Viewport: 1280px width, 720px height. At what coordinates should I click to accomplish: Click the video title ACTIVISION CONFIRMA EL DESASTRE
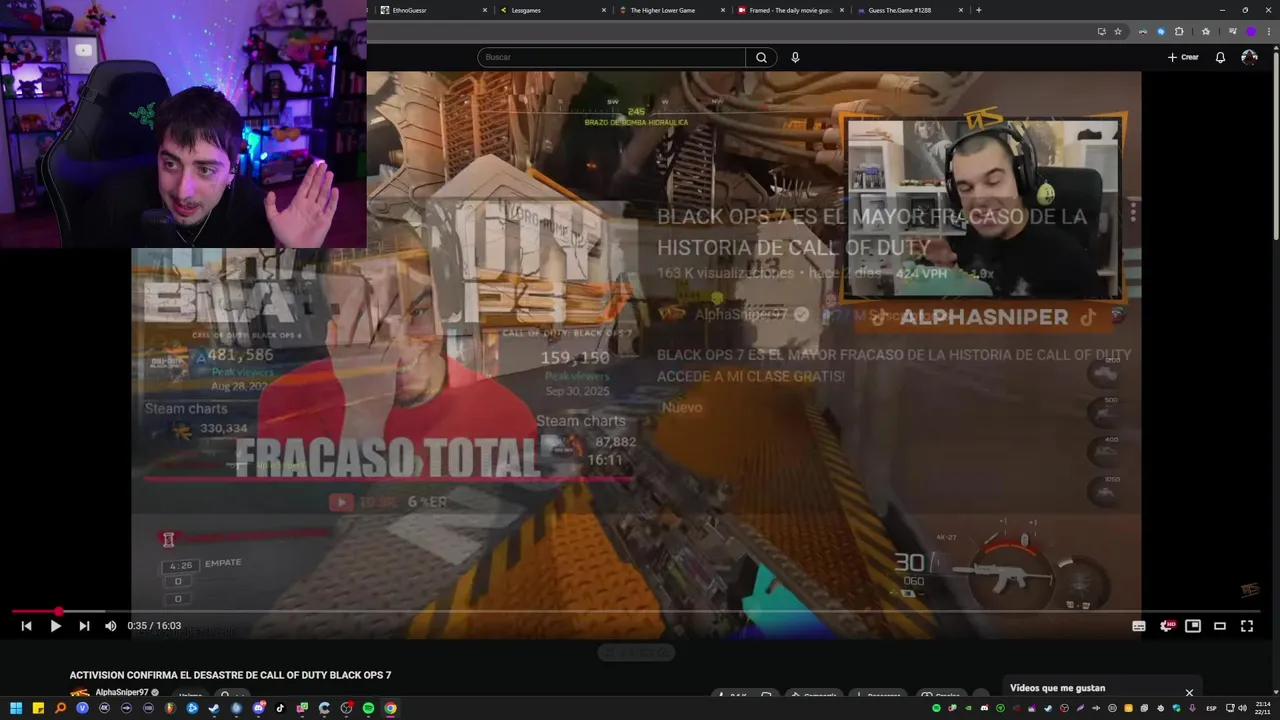coord(230,675)
